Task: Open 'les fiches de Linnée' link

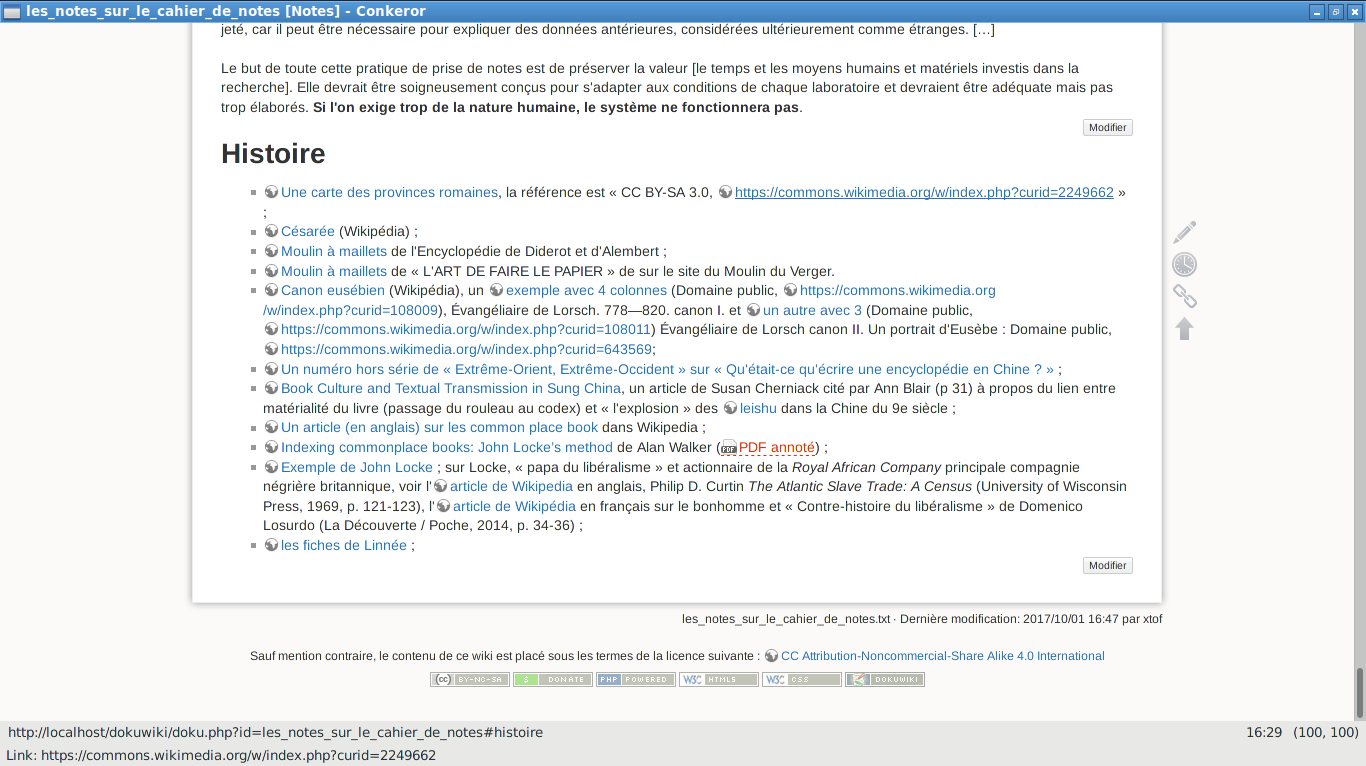Action: (343, 546)
